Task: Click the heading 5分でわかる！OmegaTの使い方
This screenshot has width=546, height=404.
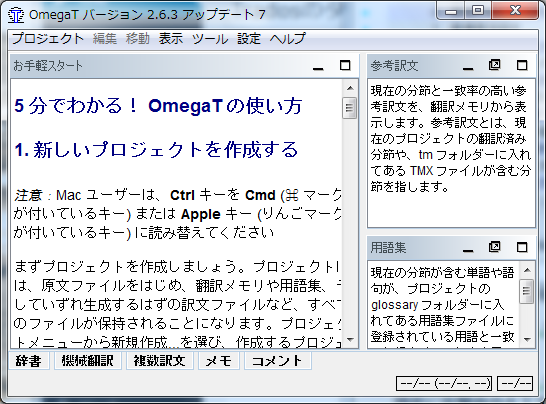Action: coord(158,106)
